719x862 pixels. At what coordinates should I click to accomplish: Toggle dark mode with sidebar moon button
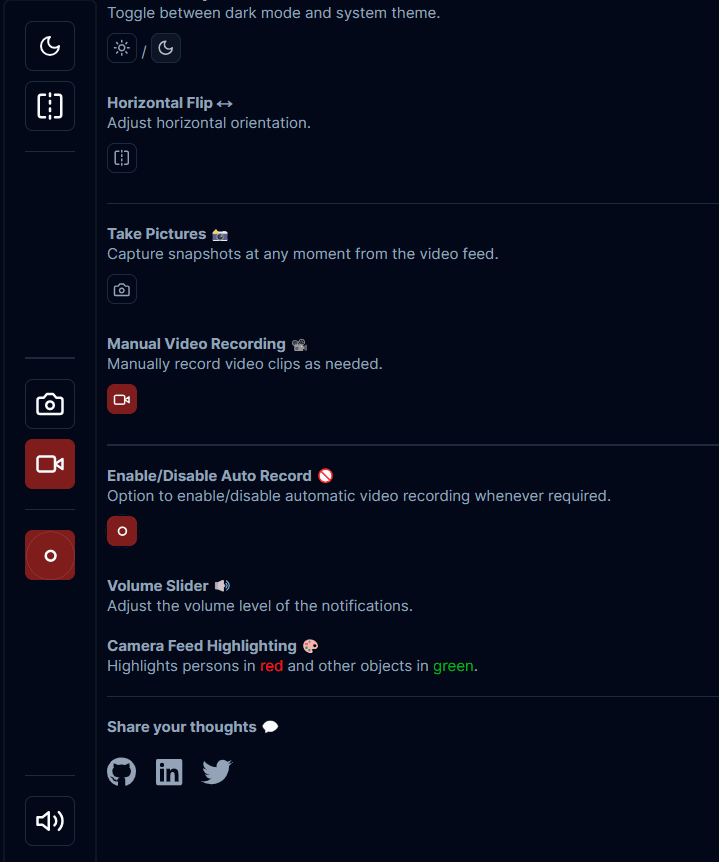50,46
